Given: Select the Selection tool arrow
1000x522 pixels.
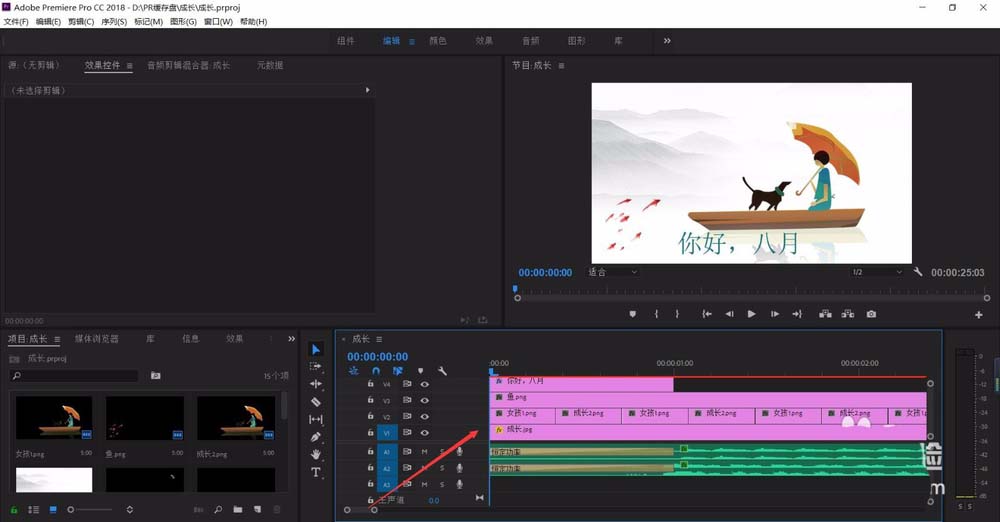Looking at the screenshot, I should click(x=316, y=349).
